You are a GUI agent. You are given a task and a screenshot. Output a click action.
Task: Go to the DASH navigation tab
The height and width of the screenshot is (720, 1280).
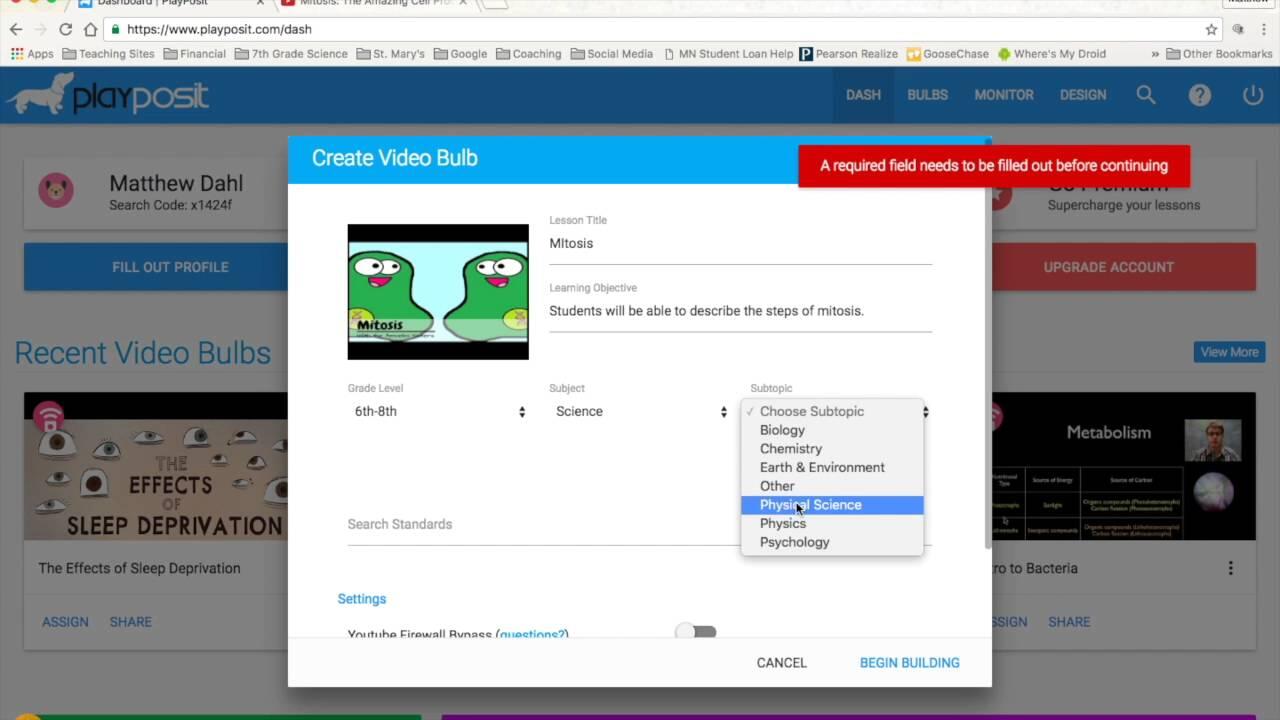[x=863, y=95]
